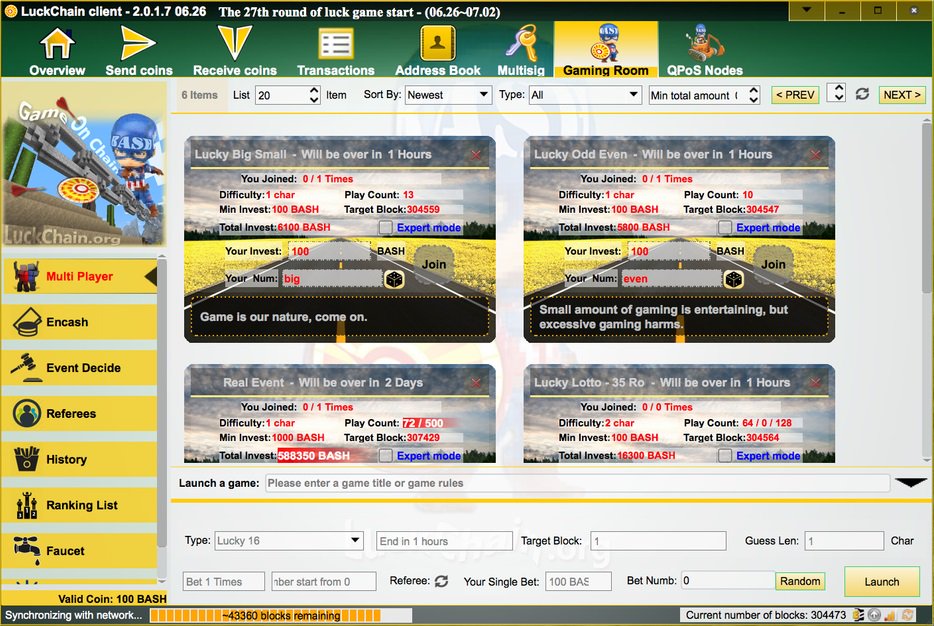Enable Expert mode in Real Event
The width and height of the screenshot is (934, 626).
386,456
